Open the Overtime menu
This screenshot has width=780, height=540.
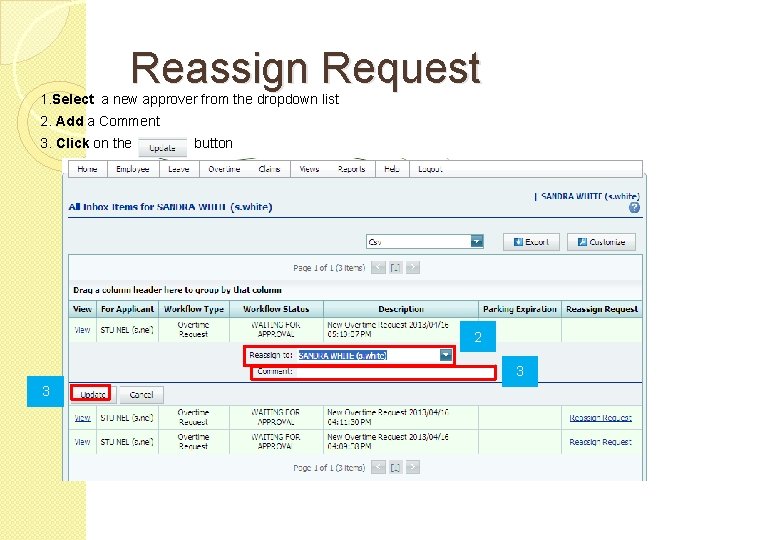[x=224, y=169]
